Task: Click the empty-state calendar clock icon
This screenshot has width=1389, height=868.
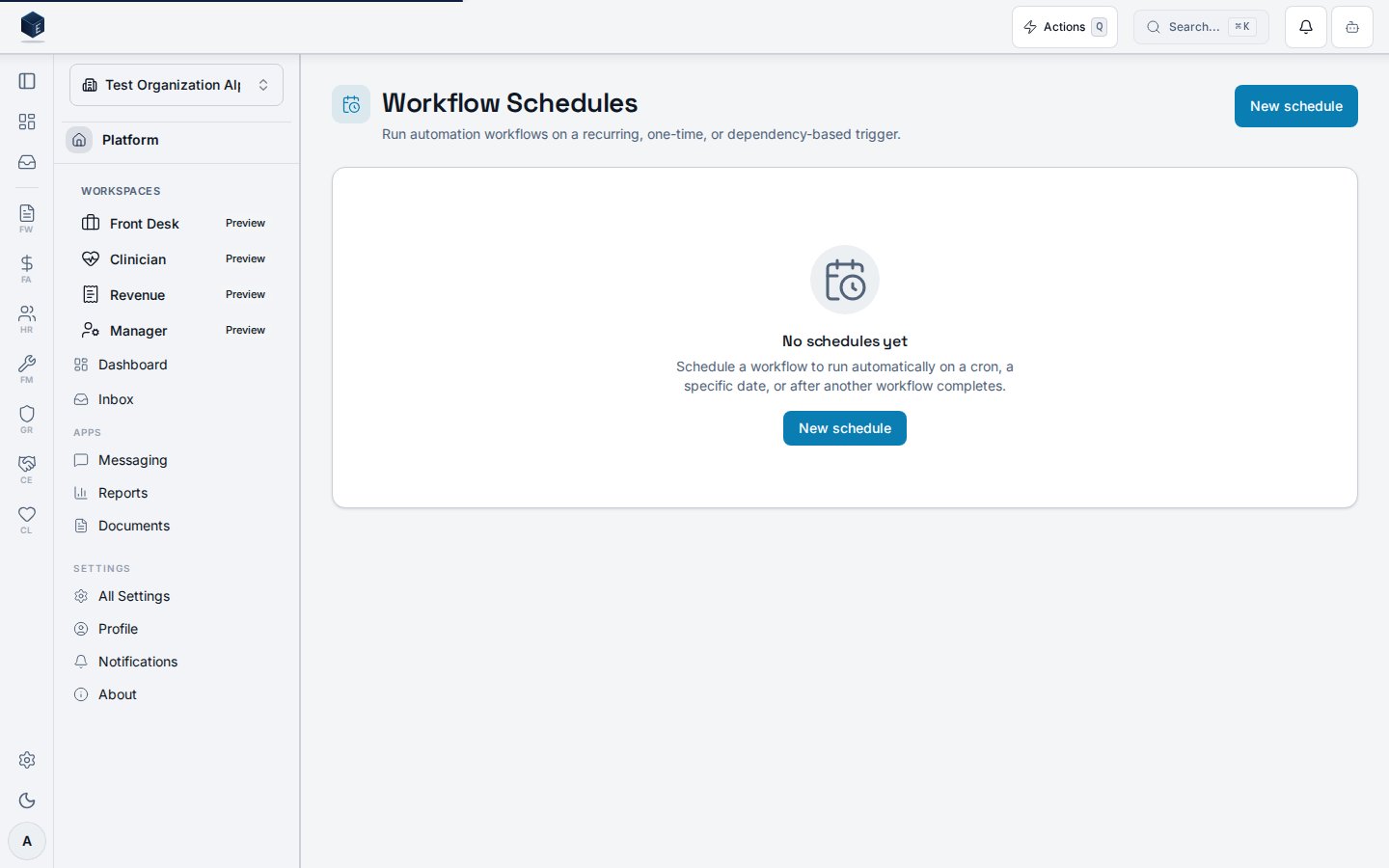Action: 845,280
